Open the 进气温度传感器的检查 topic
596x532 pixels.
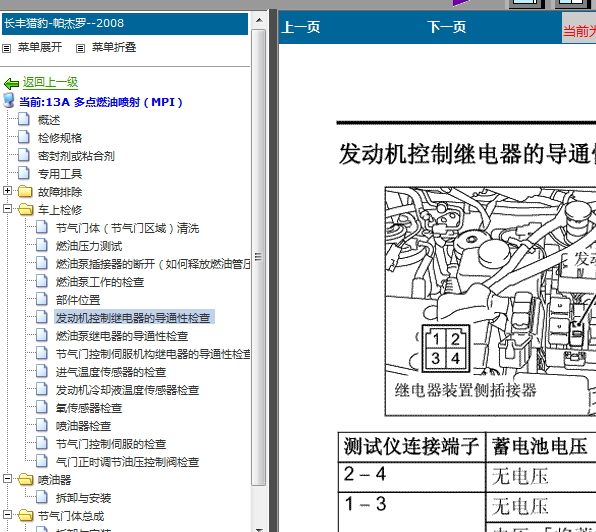[x=111, y=372]
